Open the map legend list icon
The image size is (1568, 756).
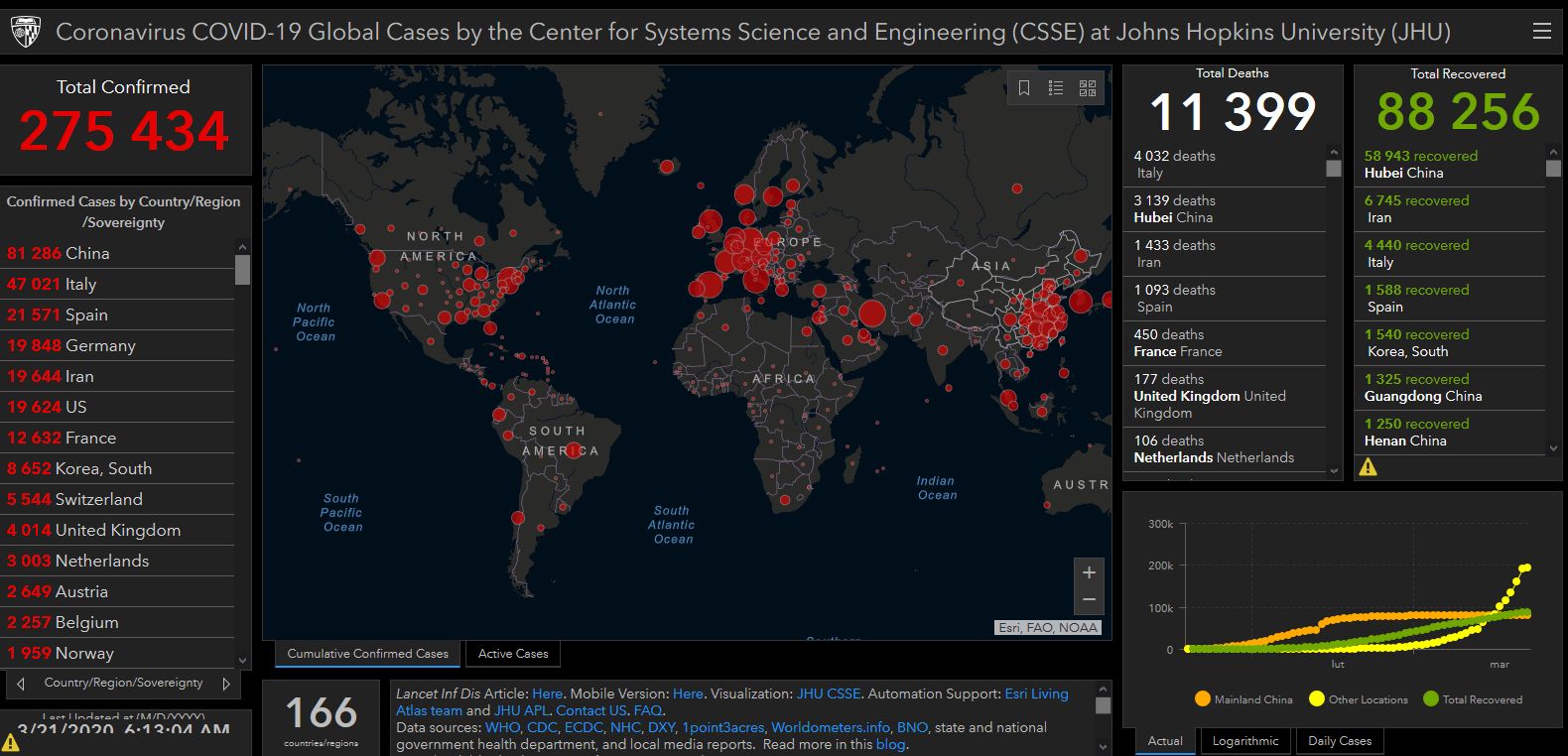tap(1056, 88)
